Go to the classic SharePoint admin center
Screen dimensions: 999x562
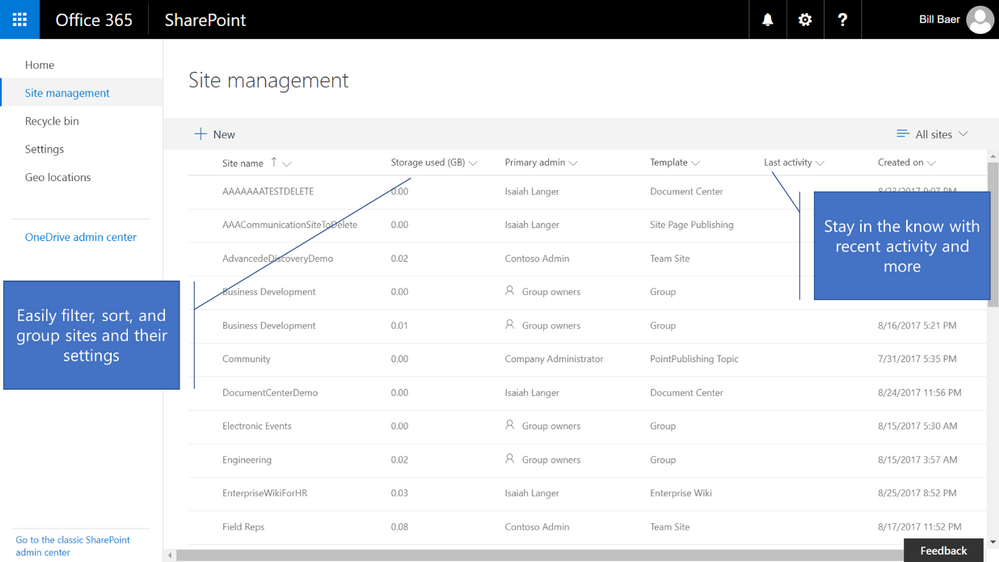click(x=72, y=546)
